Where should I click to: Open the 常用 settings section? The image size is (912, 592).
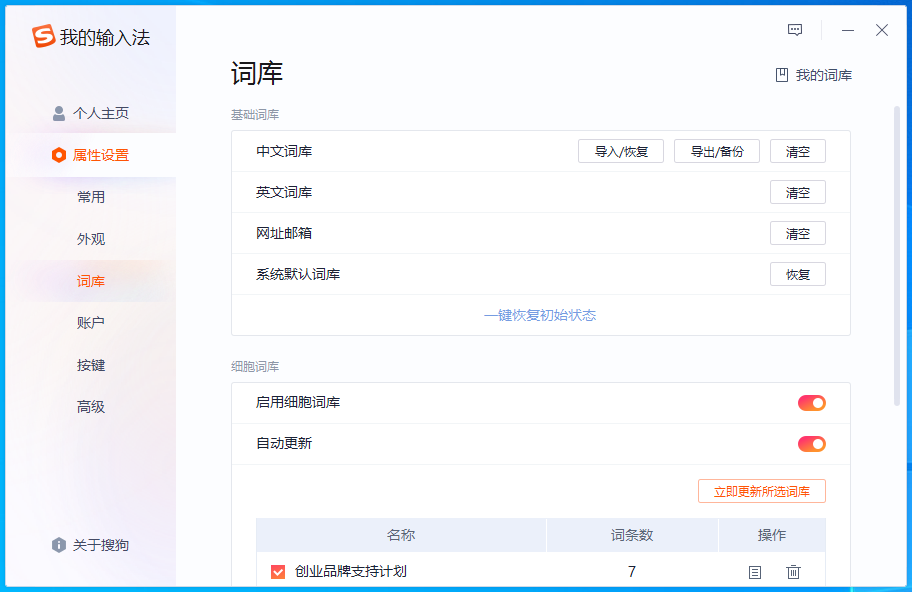91,197
